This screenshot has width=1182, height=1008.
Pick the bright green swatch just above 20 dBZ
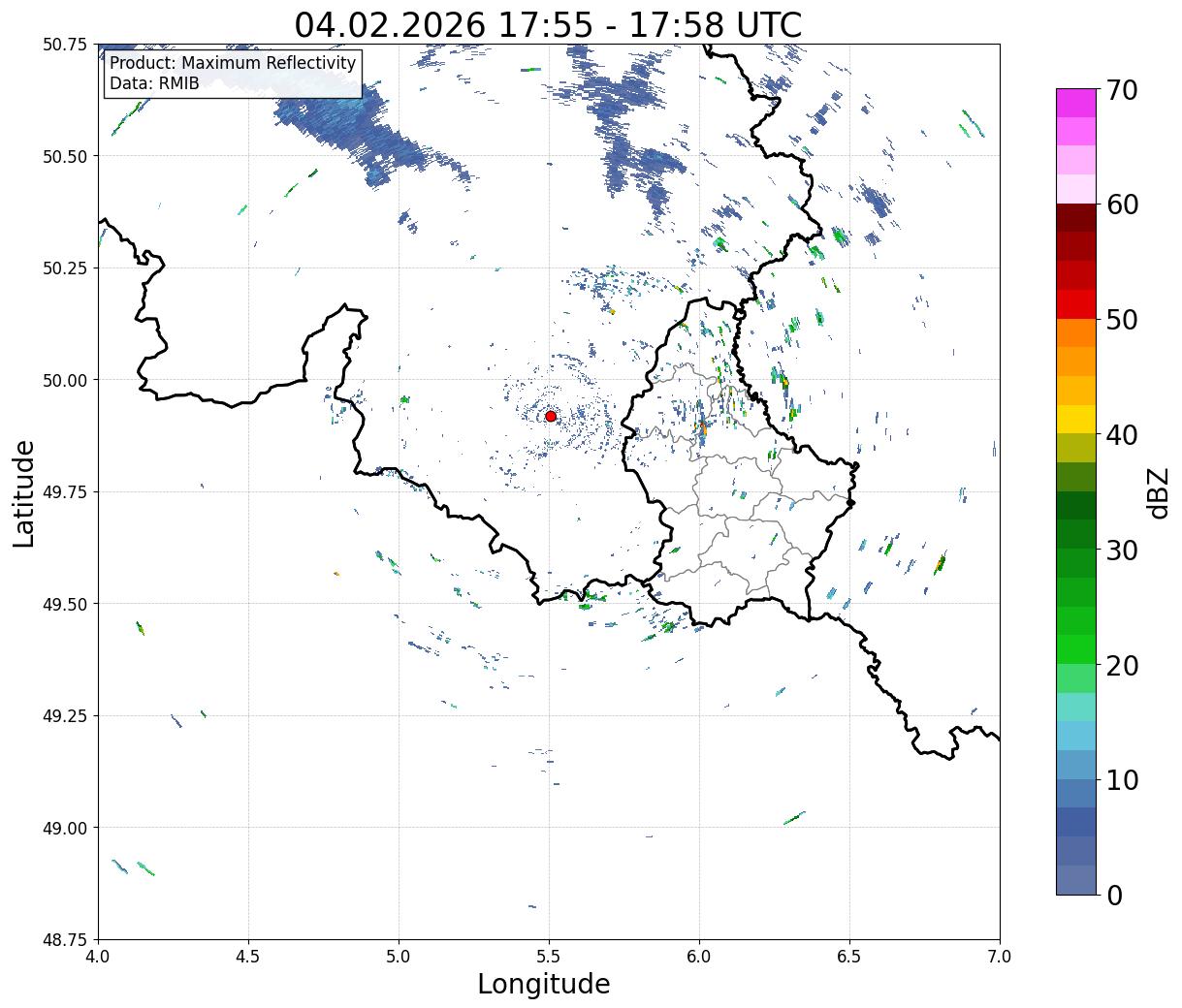[1076, 649]
